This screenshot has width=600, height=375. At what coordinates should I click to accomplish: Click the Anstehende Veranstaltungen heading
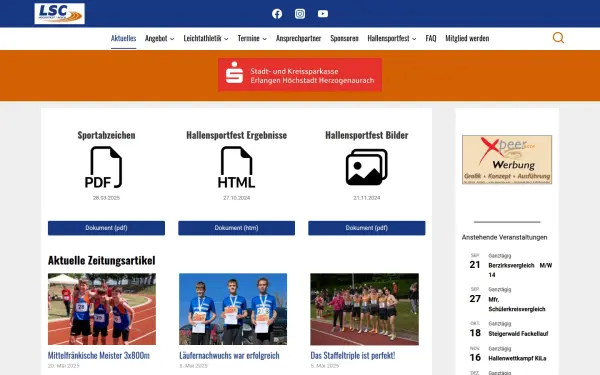pyautogui.click(x=504, y=237)
